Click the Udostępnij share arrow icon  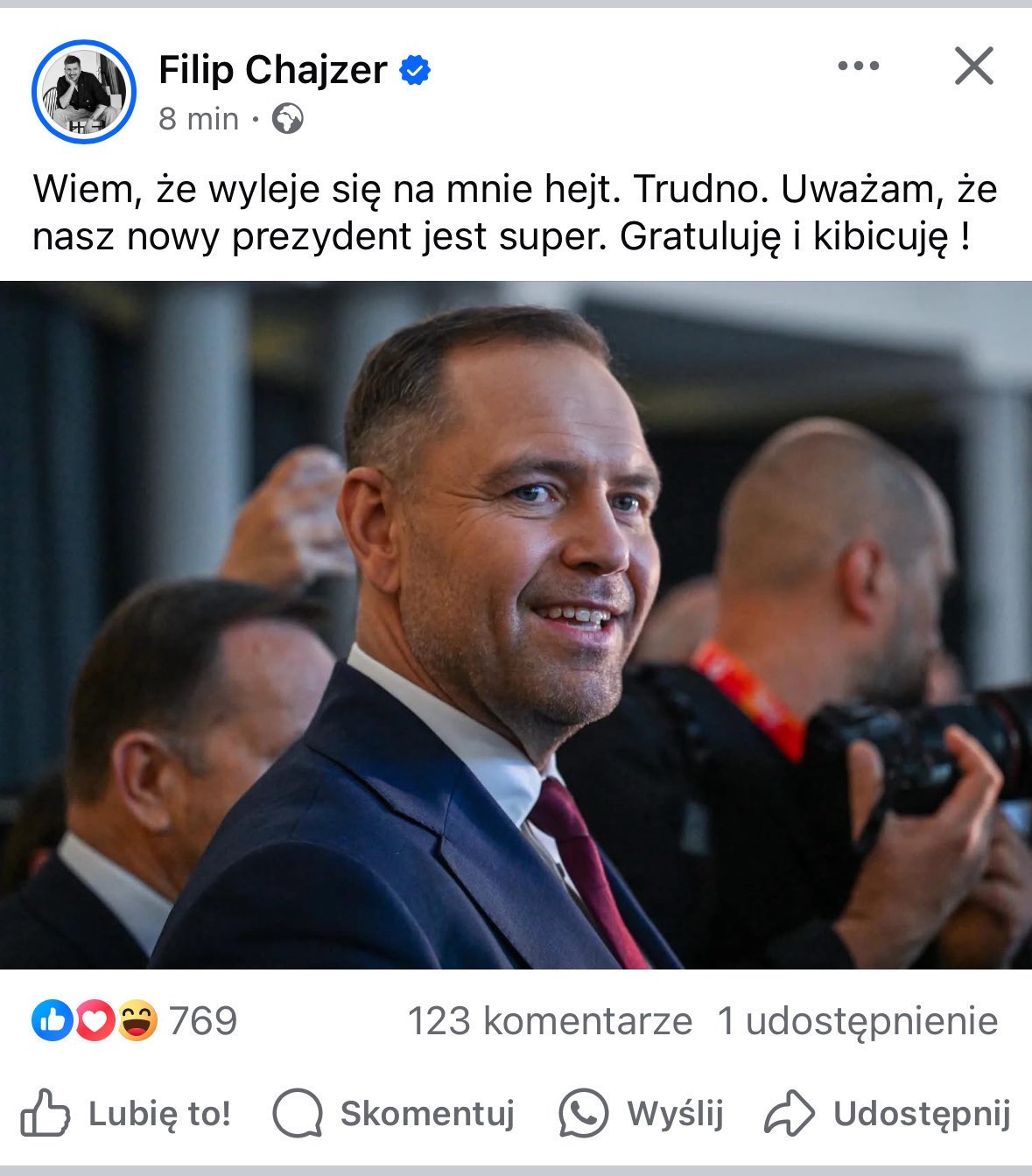click(x=790, y=1113)
